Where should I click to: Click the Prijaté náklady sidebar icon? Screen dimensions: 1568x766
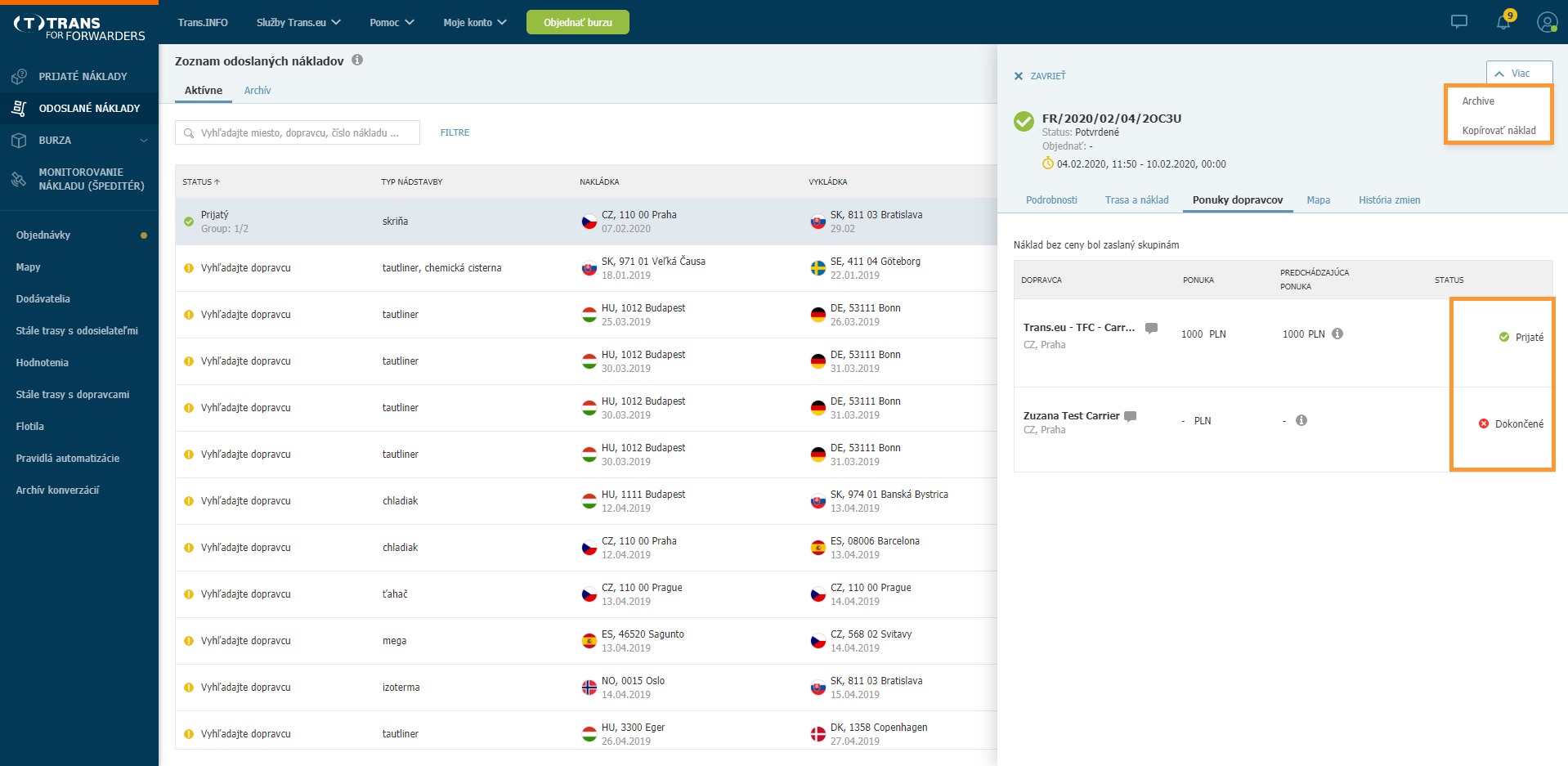point(19,76)
